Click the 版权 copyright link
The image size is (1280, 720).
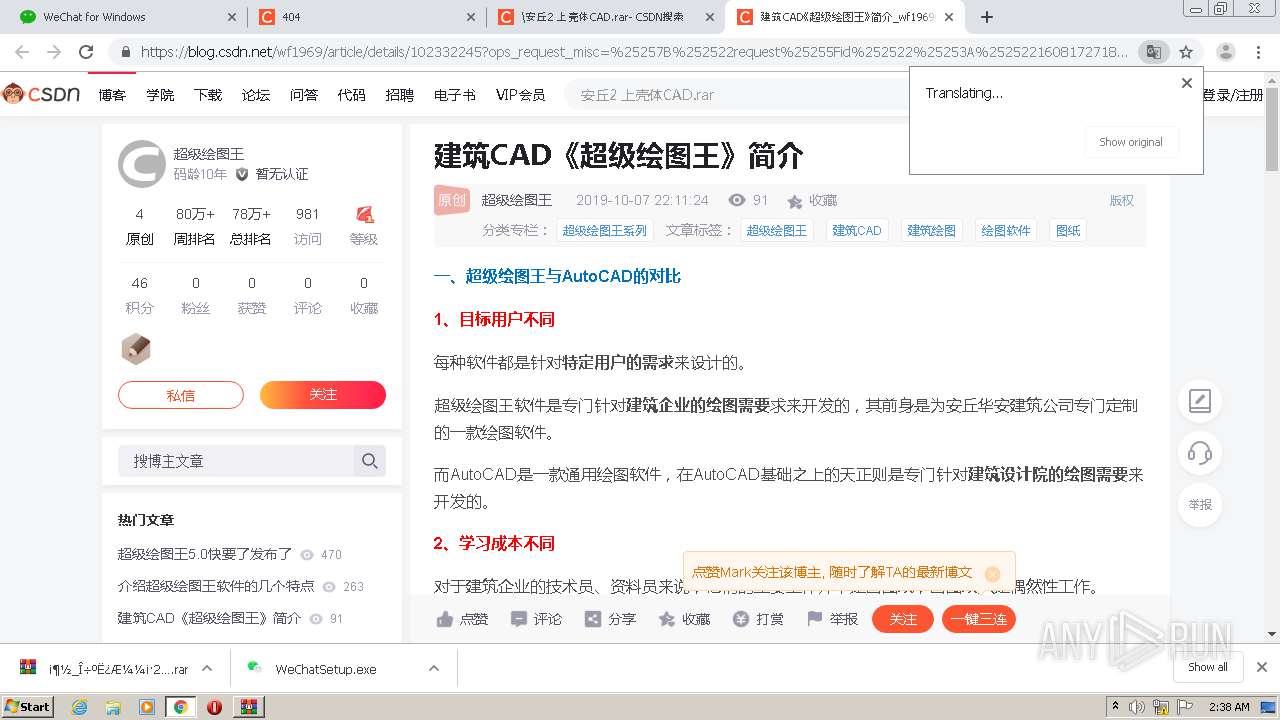coord(1122,201)
